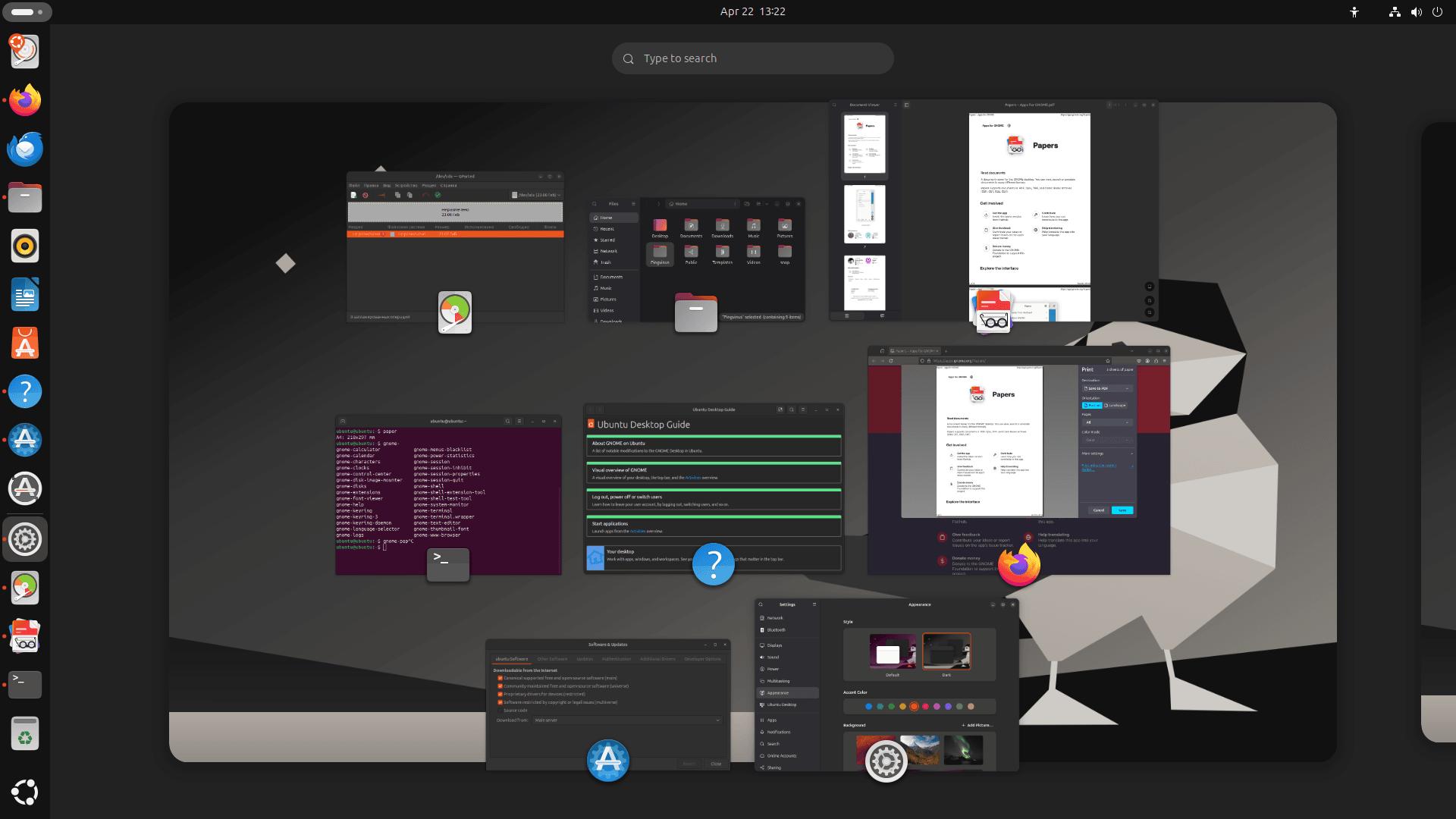Click Cancel button in Firefox print dialog
1456x819 pixels.
tap(1099, 510)
